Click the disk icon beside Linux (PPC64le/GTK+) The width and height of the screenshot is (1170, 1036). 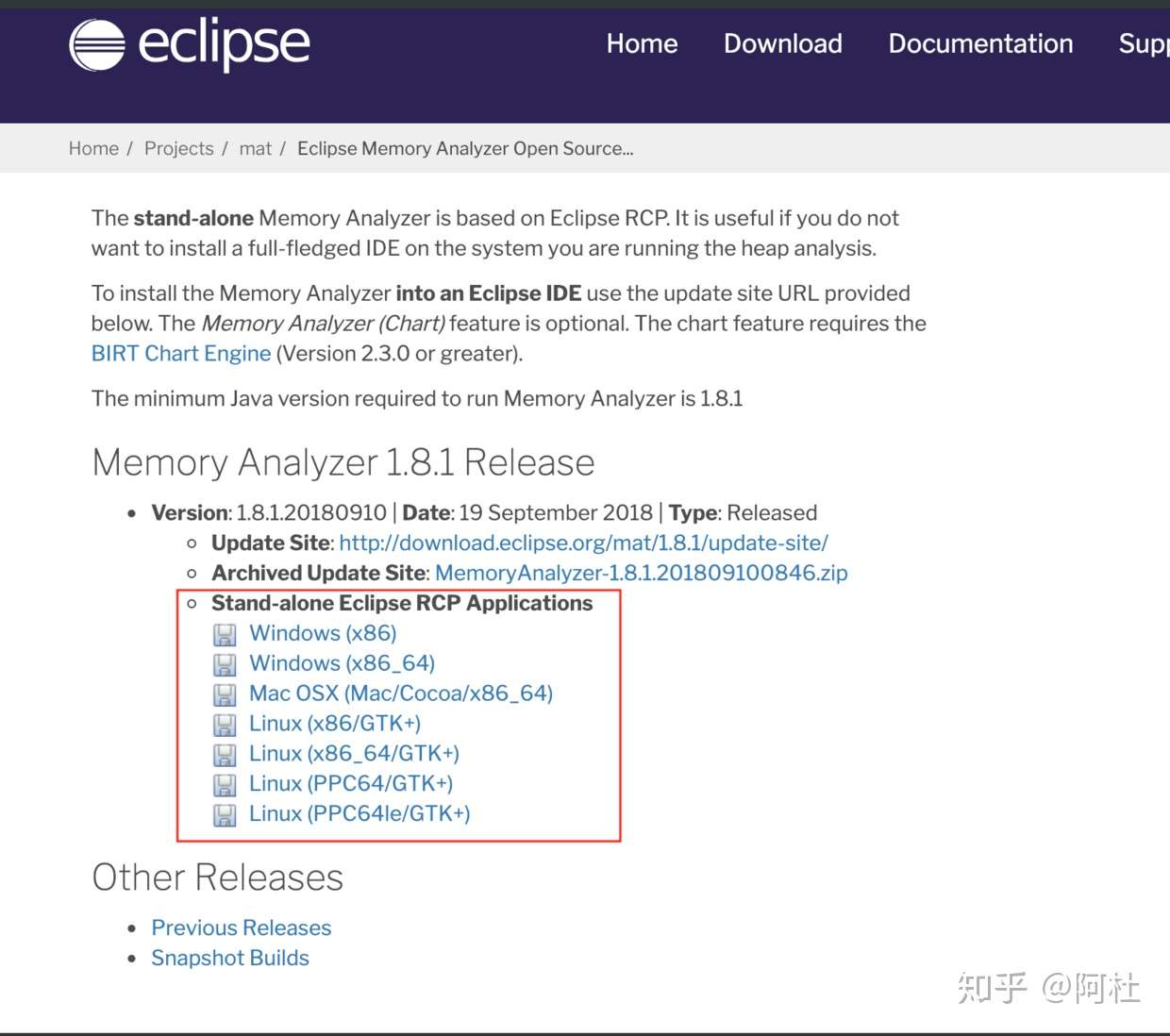[x=225, y=814]
